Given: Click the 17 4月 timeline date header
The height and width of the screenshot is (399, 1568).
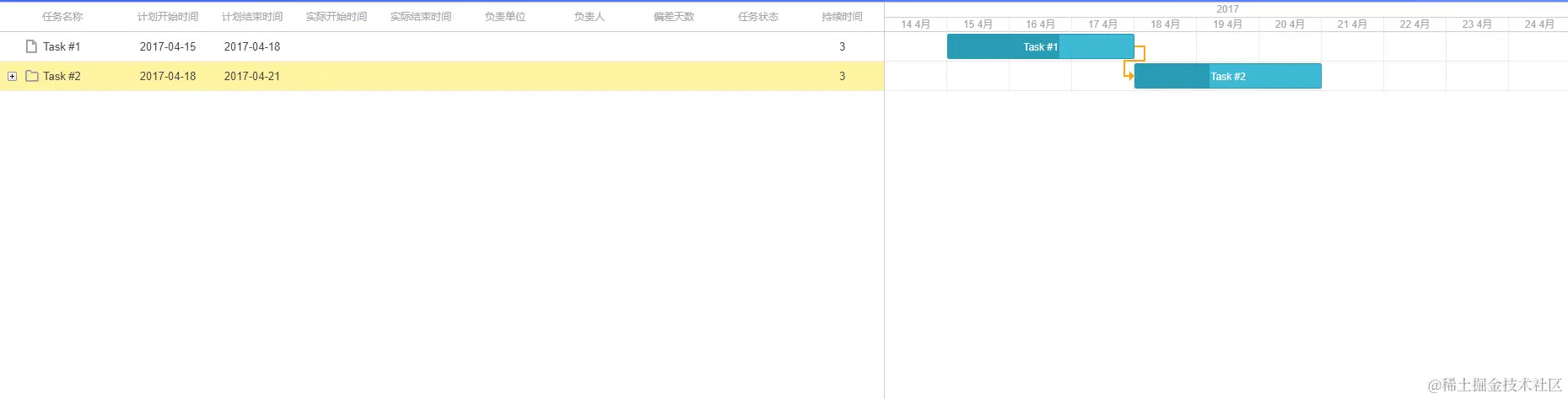Looking at the screenshot, I should [x=1102, y=24].
